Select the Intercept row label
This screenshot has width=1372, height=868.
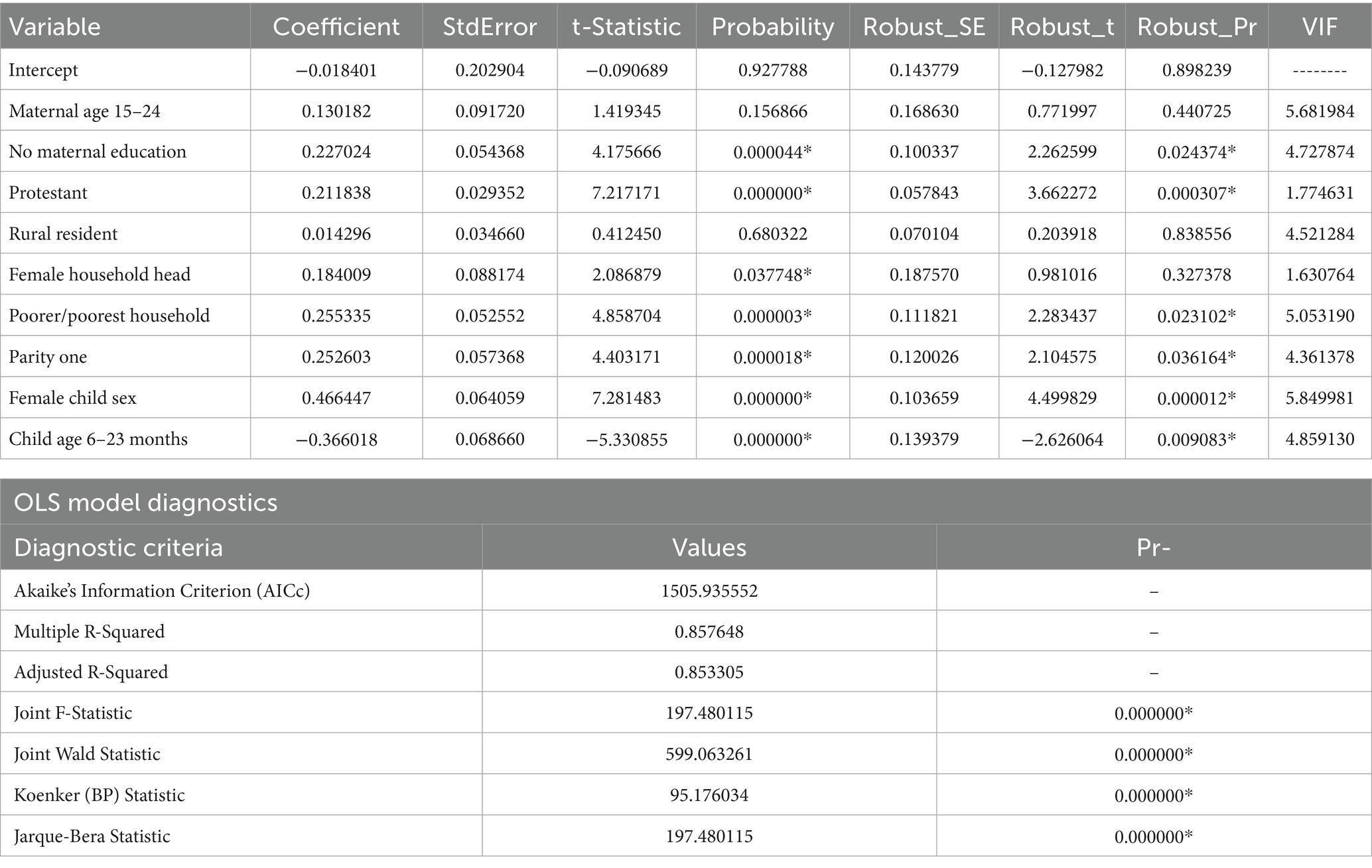(44, 70)
